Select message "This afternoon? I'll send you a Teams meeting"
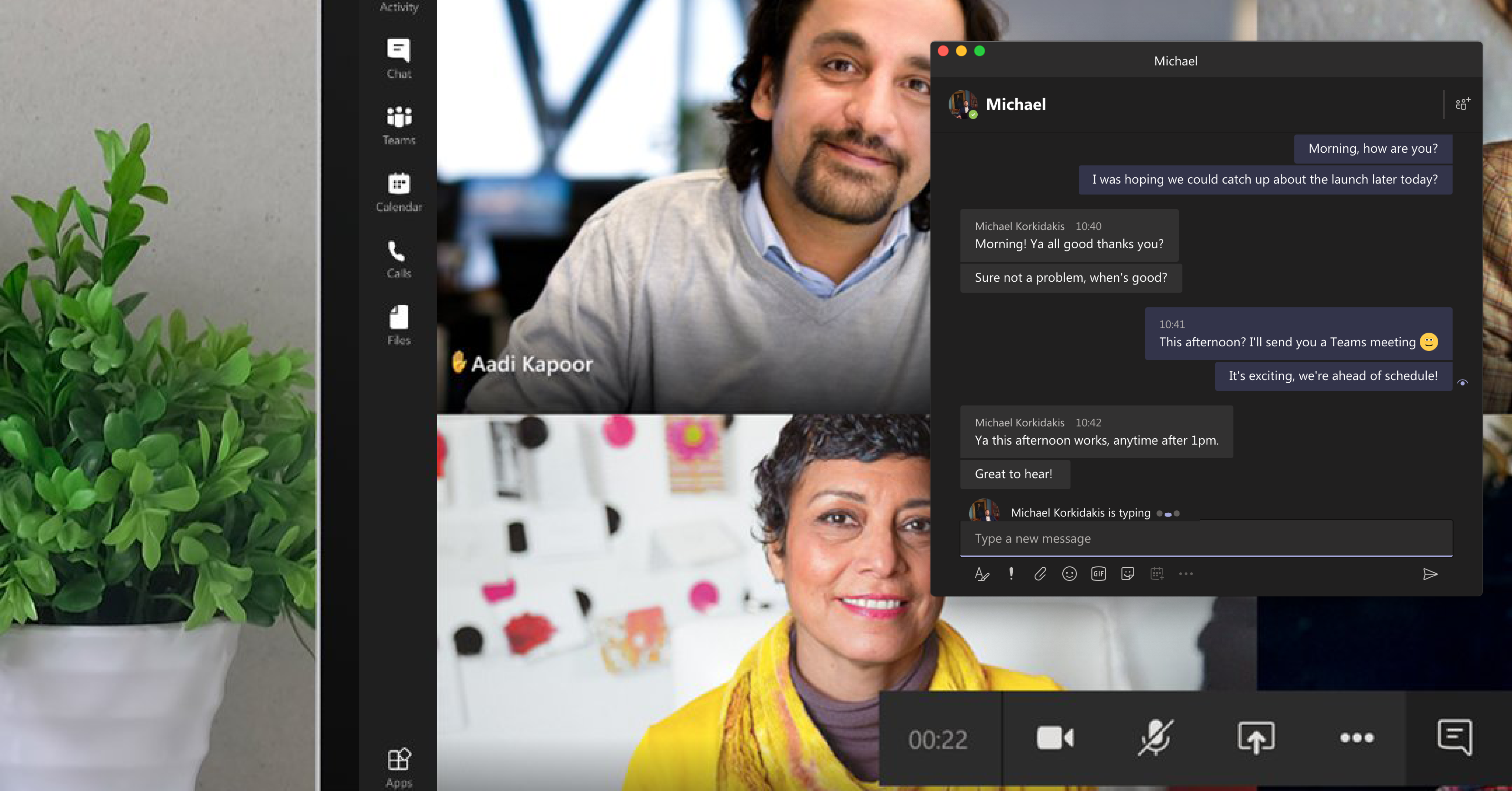Viewport: 1512px width, 791px height. (x=1298, y=333)
